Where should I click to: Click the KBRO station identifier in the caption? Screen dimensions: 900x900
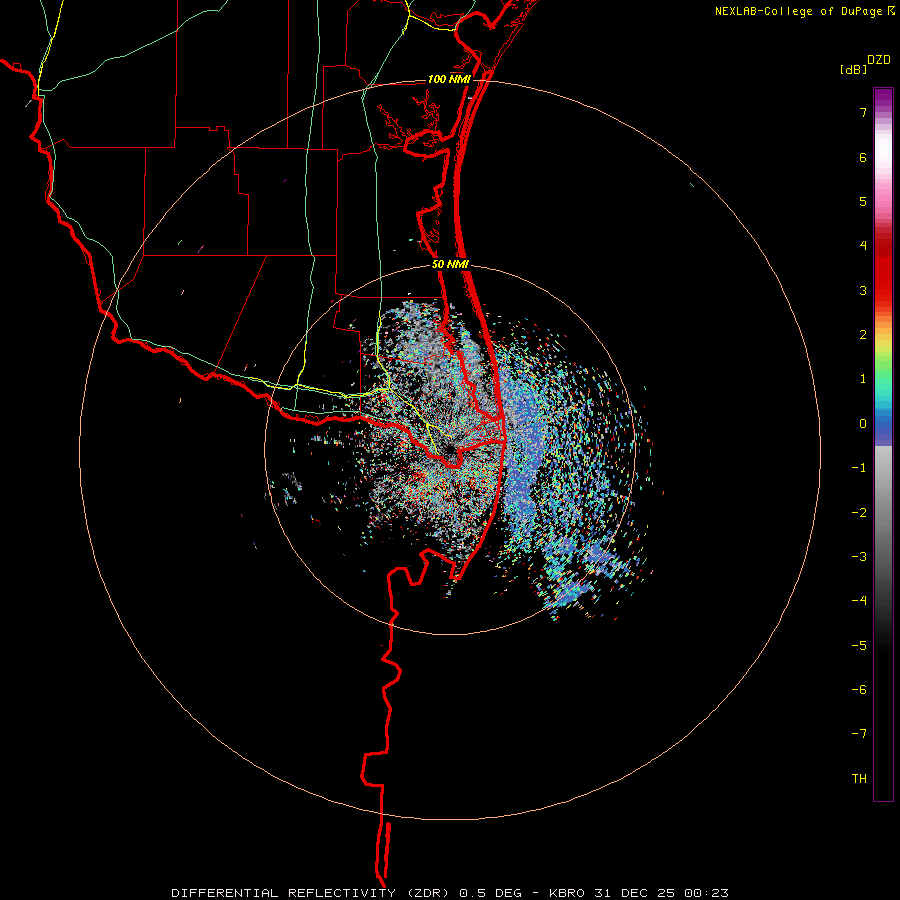coord(567,893)
